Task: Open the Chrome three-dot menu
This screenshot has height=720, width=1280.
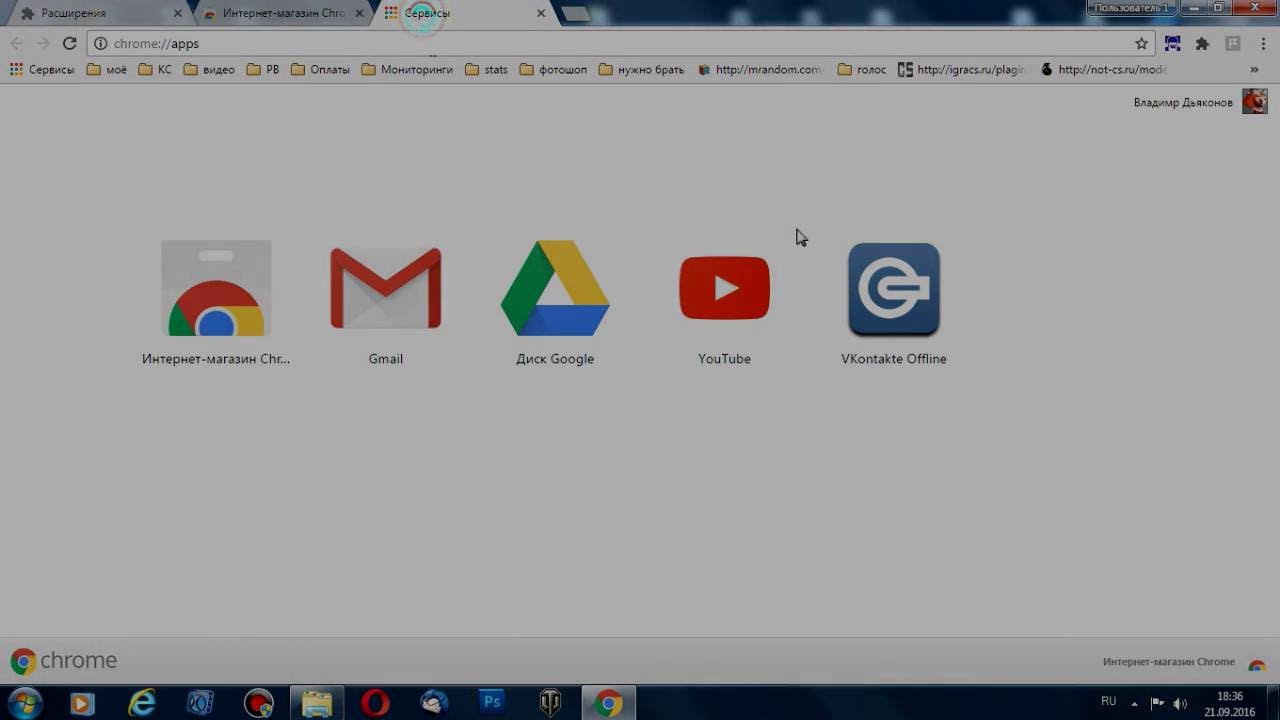Action: [1262, 43]
